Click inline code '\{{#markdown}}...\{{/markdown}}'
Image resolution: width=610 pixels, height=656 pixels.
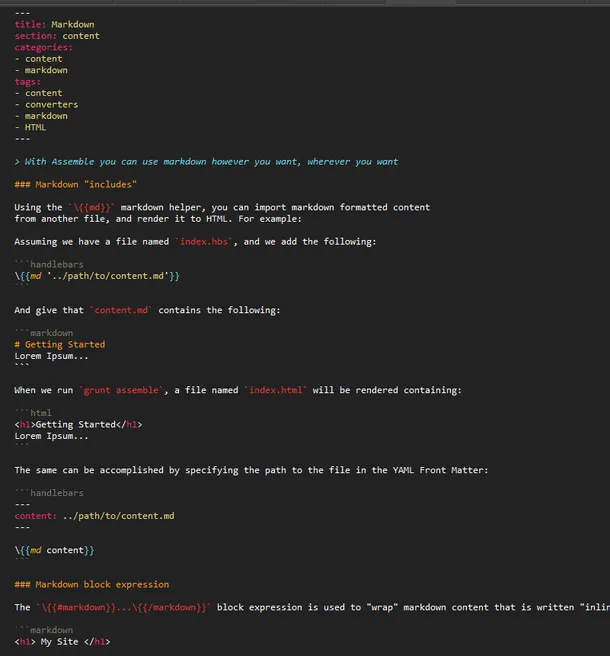(x=123, y=607)
